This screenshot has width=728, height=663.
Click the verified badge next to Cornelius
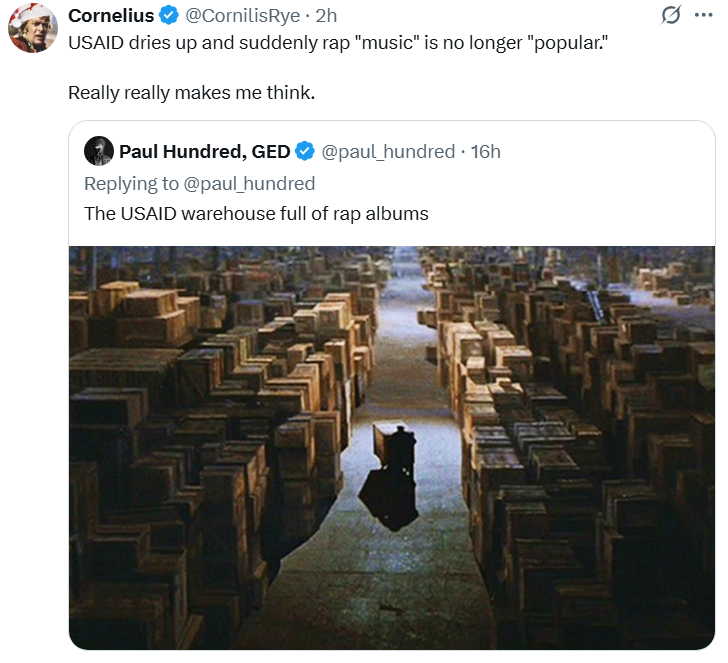(x=170, y=15)
